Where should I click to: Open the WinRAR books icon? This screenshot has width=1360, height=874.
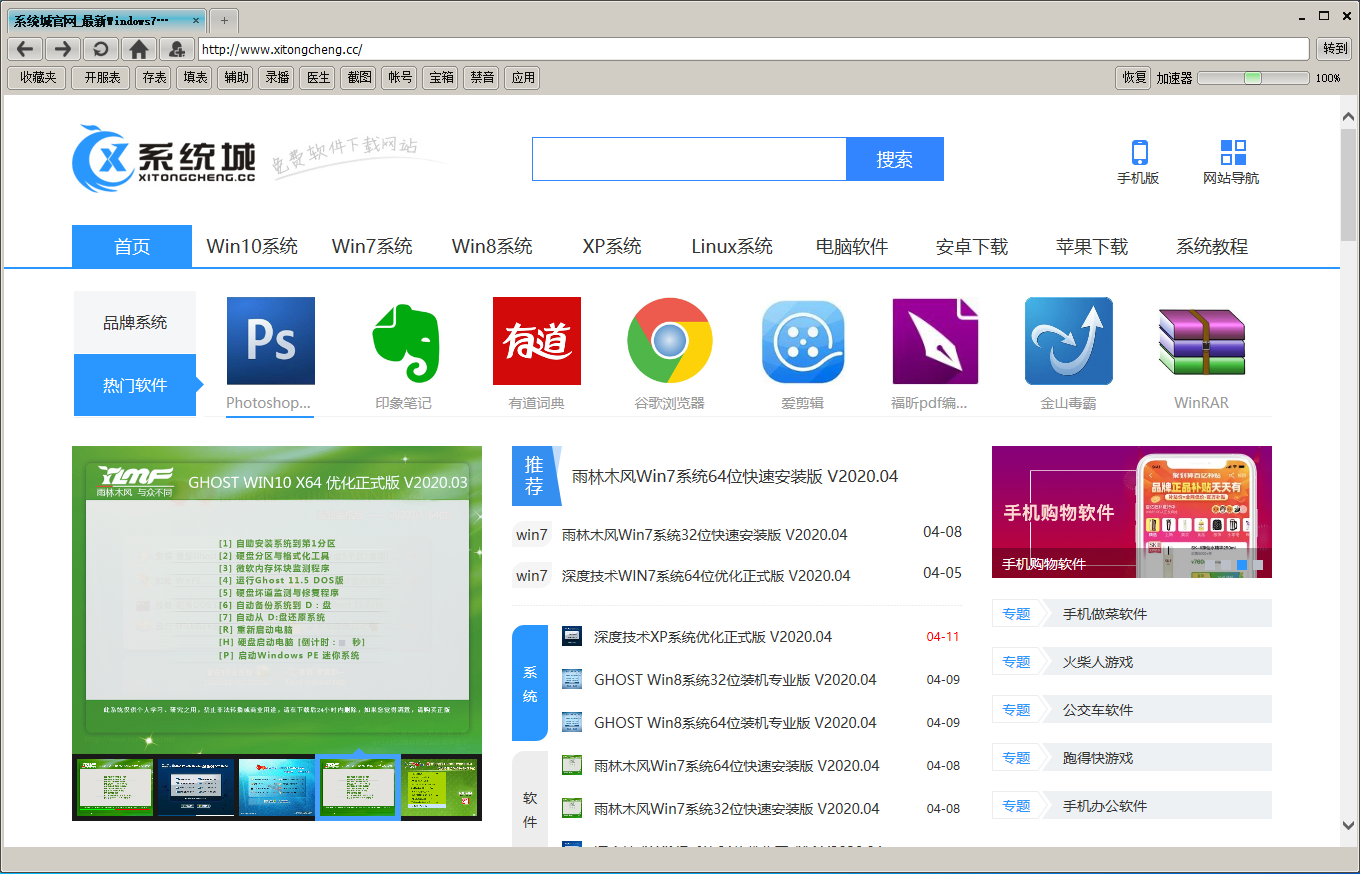tap(1201, 342)
